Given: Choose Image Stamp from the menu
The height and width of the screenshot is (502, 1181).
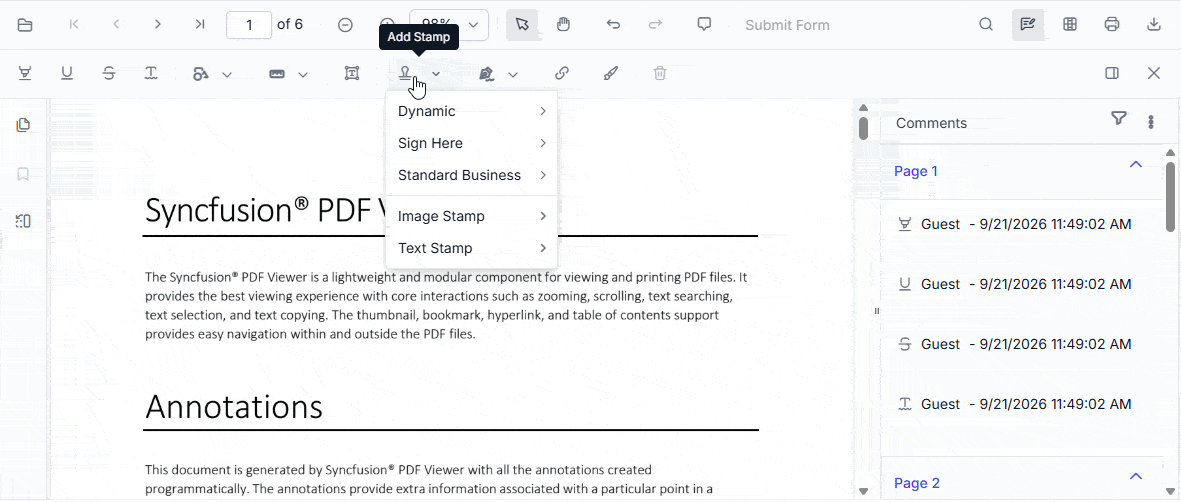Looking at the screenshot, I should click(471, 216).
